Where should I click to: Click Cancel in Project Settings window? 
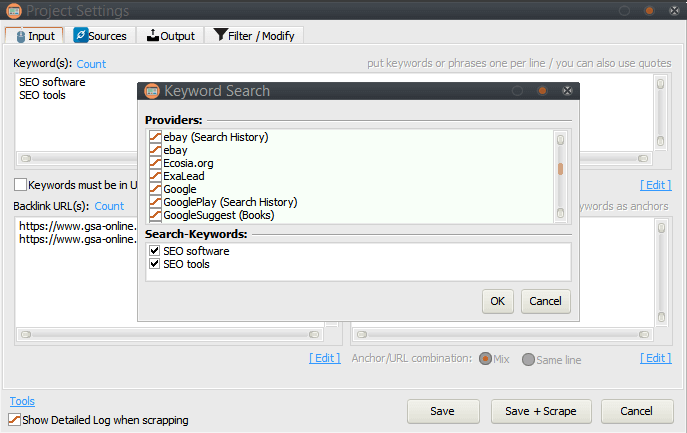637,411
